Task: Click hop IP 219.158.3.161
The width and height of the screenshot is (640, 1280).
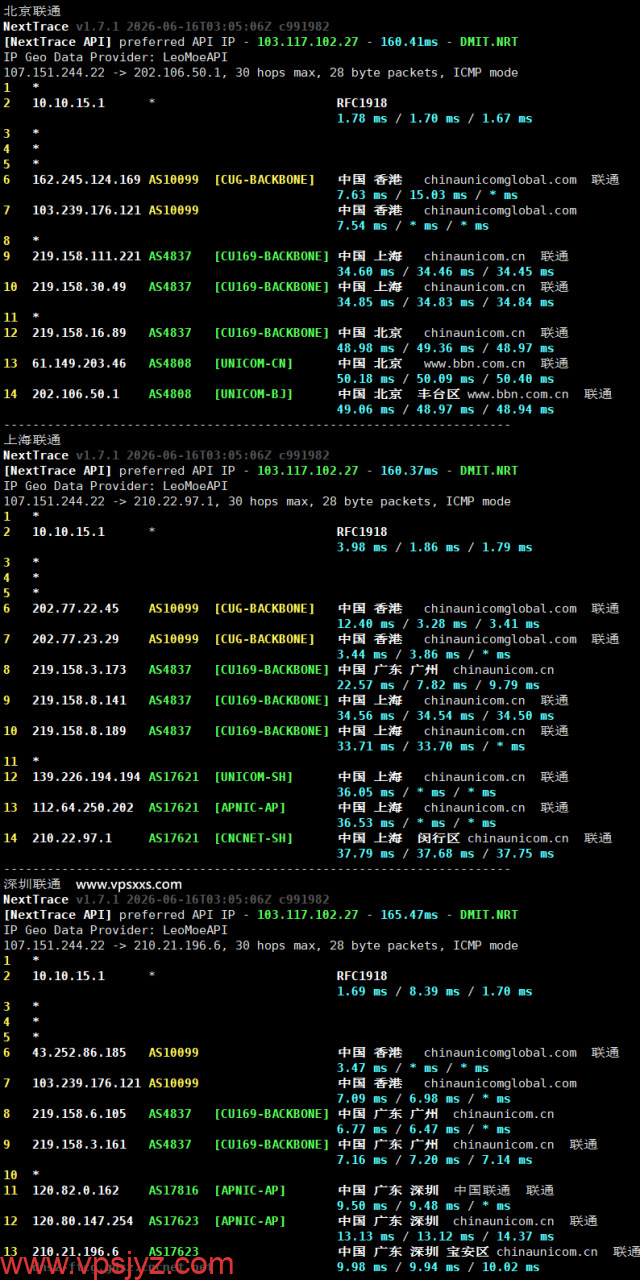Action: (x=79, y=1144)
